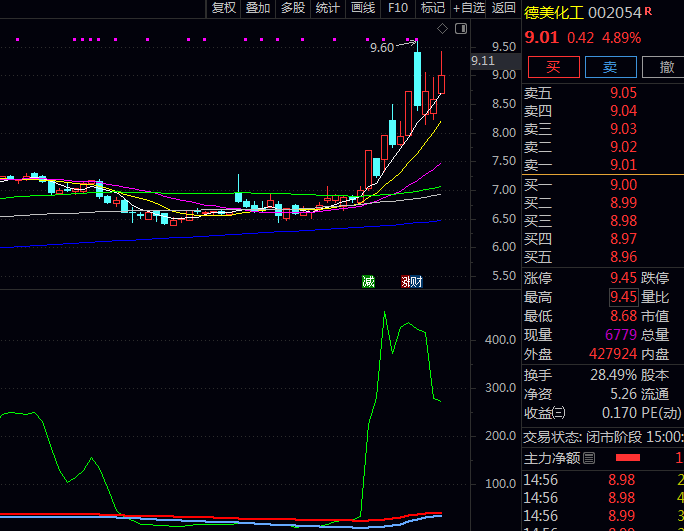Click the panel layout icon beside the diamond

tap(461, 27)
